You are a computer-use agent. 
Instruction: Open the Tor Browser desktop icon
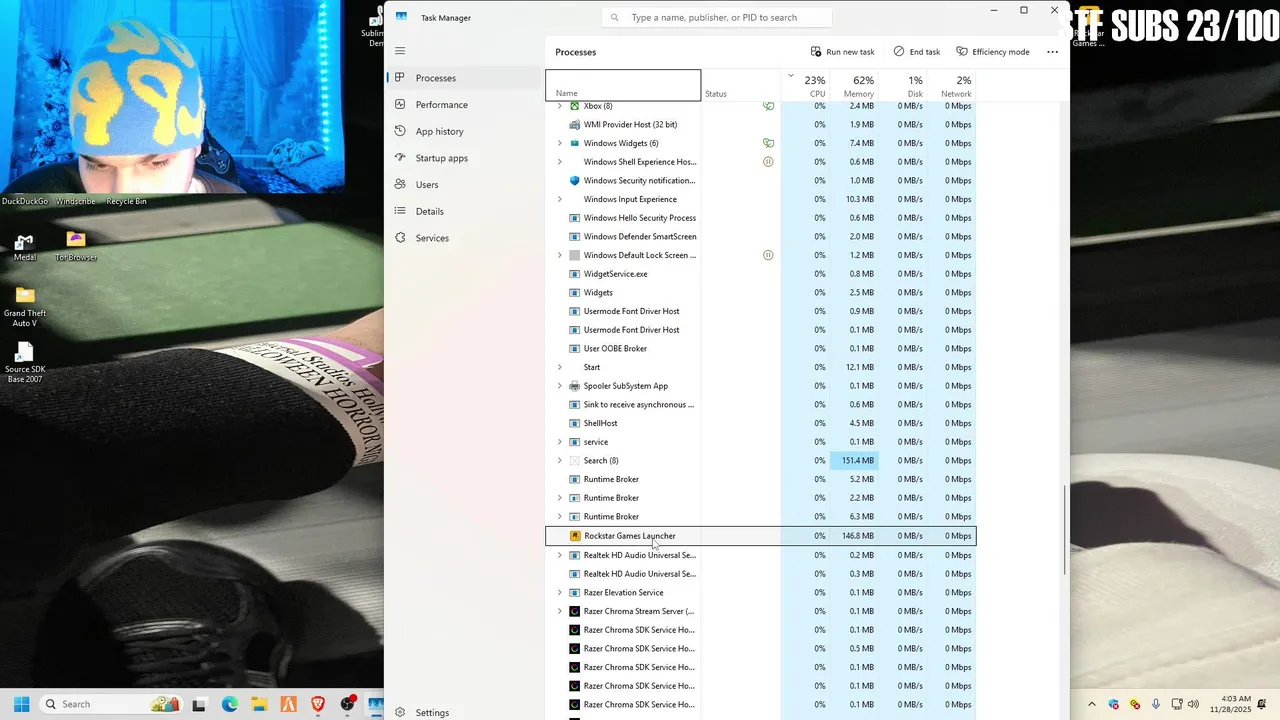click(76, 247)
